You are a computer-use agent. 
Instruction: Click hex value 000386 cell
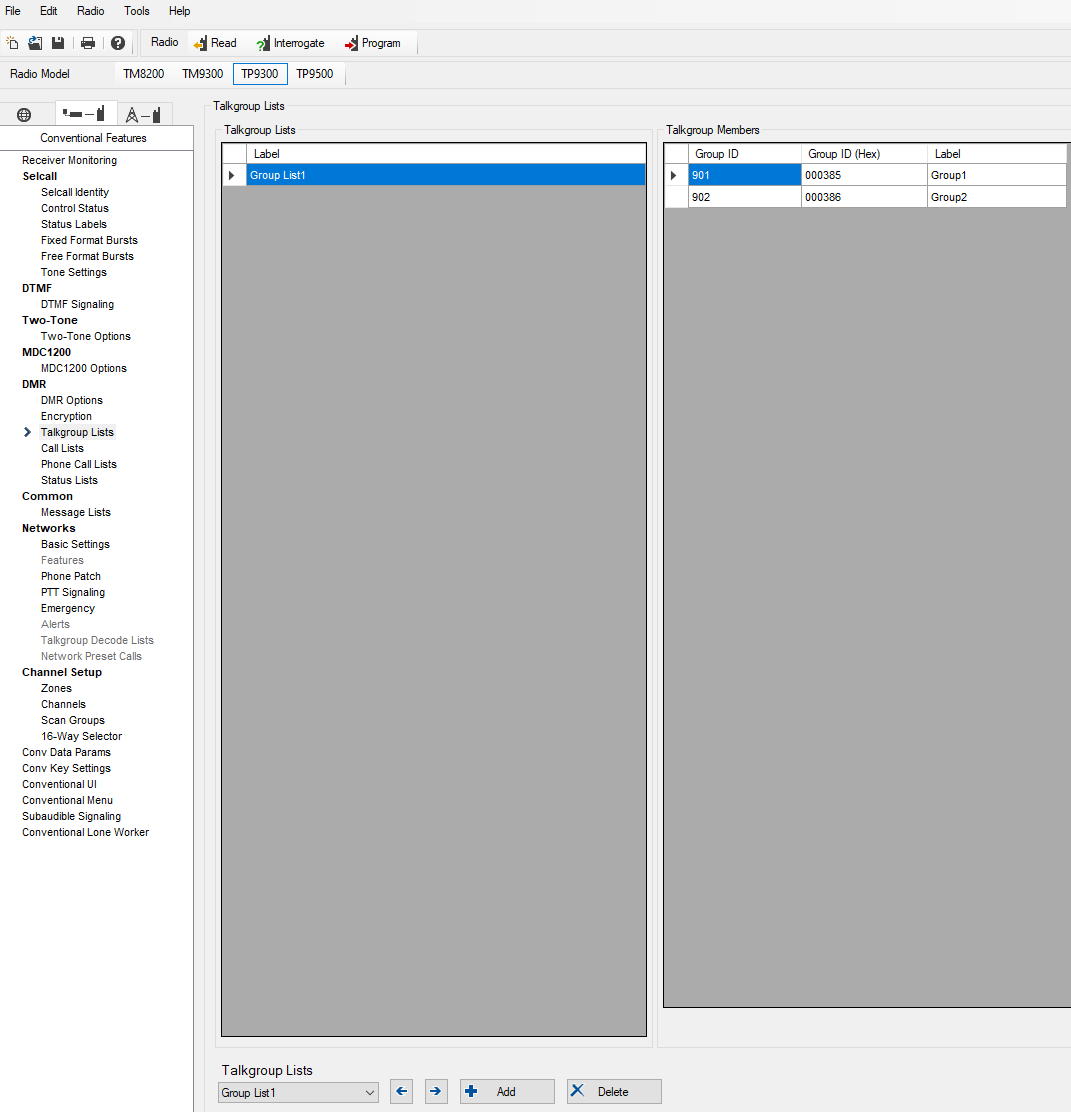[x=864, y=197]
